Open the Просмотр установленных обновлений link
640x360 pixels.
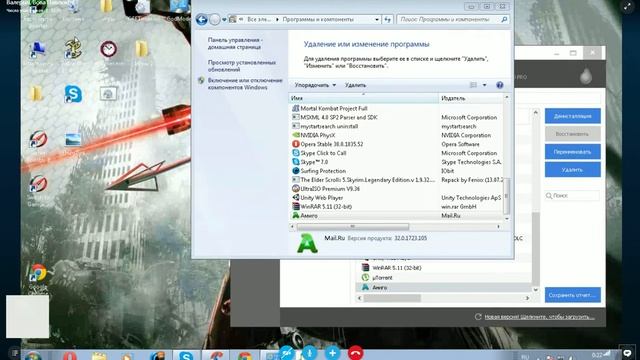coord(242,66)
